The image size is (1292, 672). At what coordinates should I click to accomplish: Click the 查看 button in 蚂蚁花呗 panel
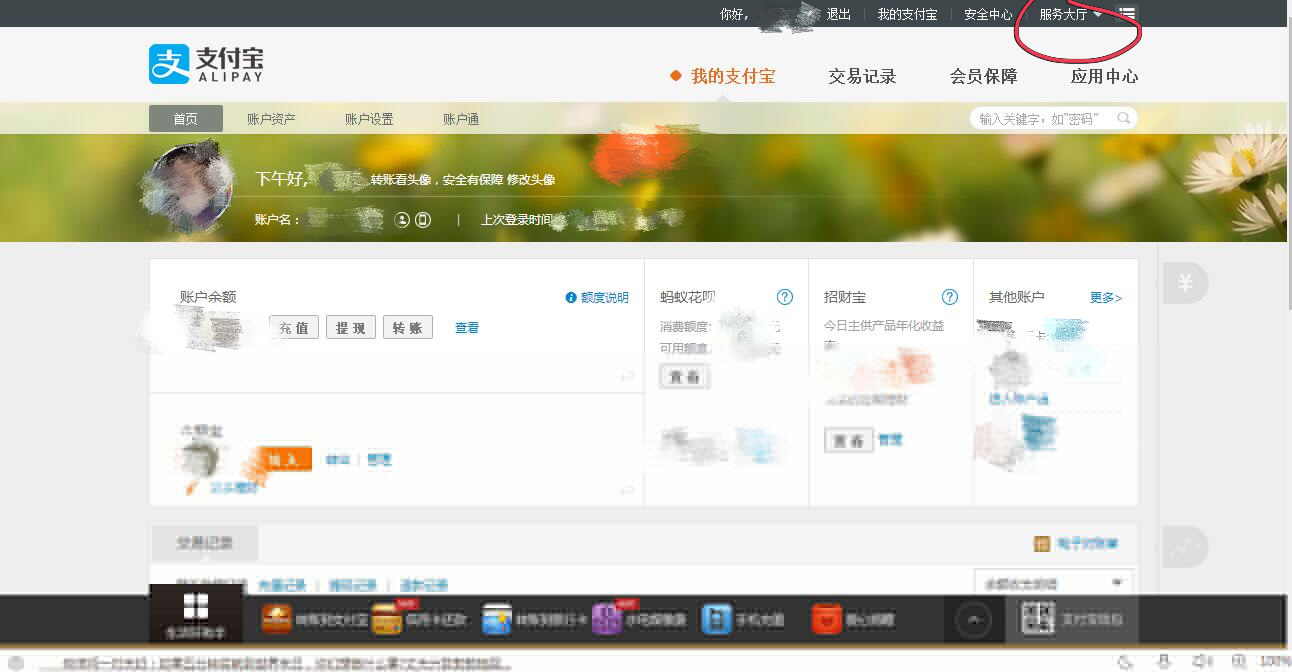[685, 377]
